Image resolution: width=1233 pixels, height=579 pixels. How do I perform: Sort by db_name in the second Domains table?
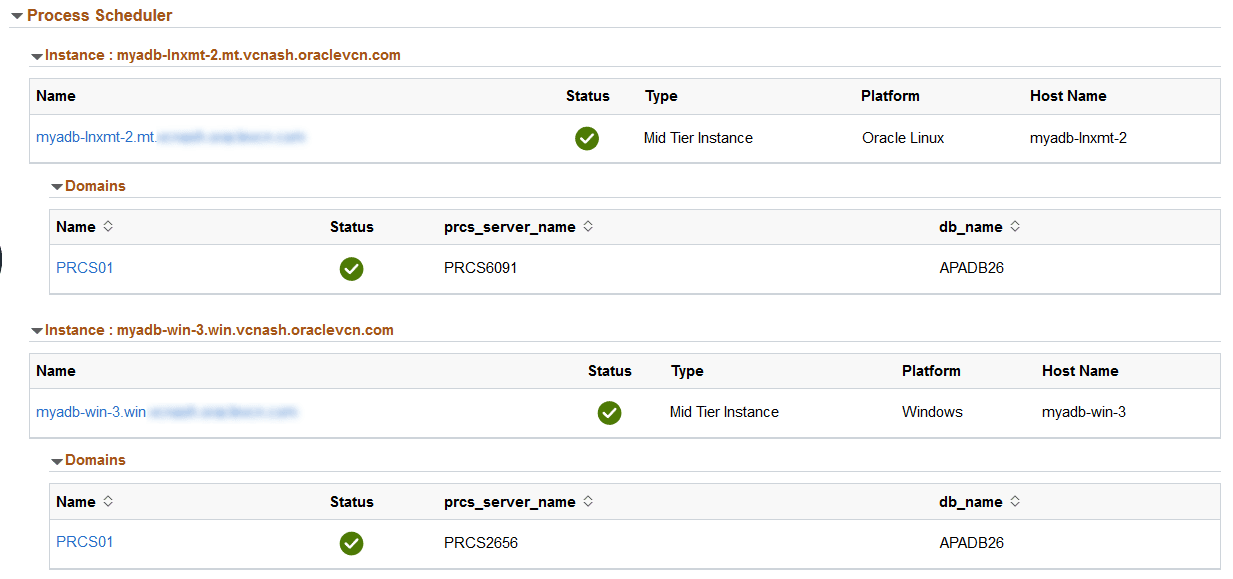(1014, 501)
